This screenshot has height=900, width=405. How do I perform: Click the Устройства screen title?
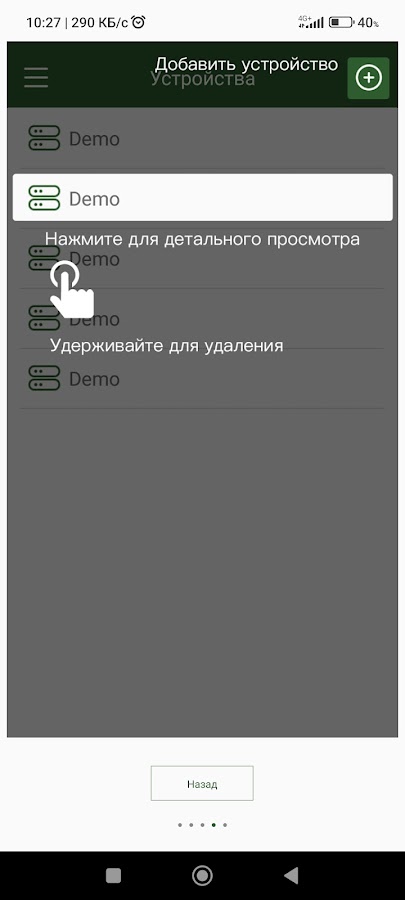click(x=202, y=78)
